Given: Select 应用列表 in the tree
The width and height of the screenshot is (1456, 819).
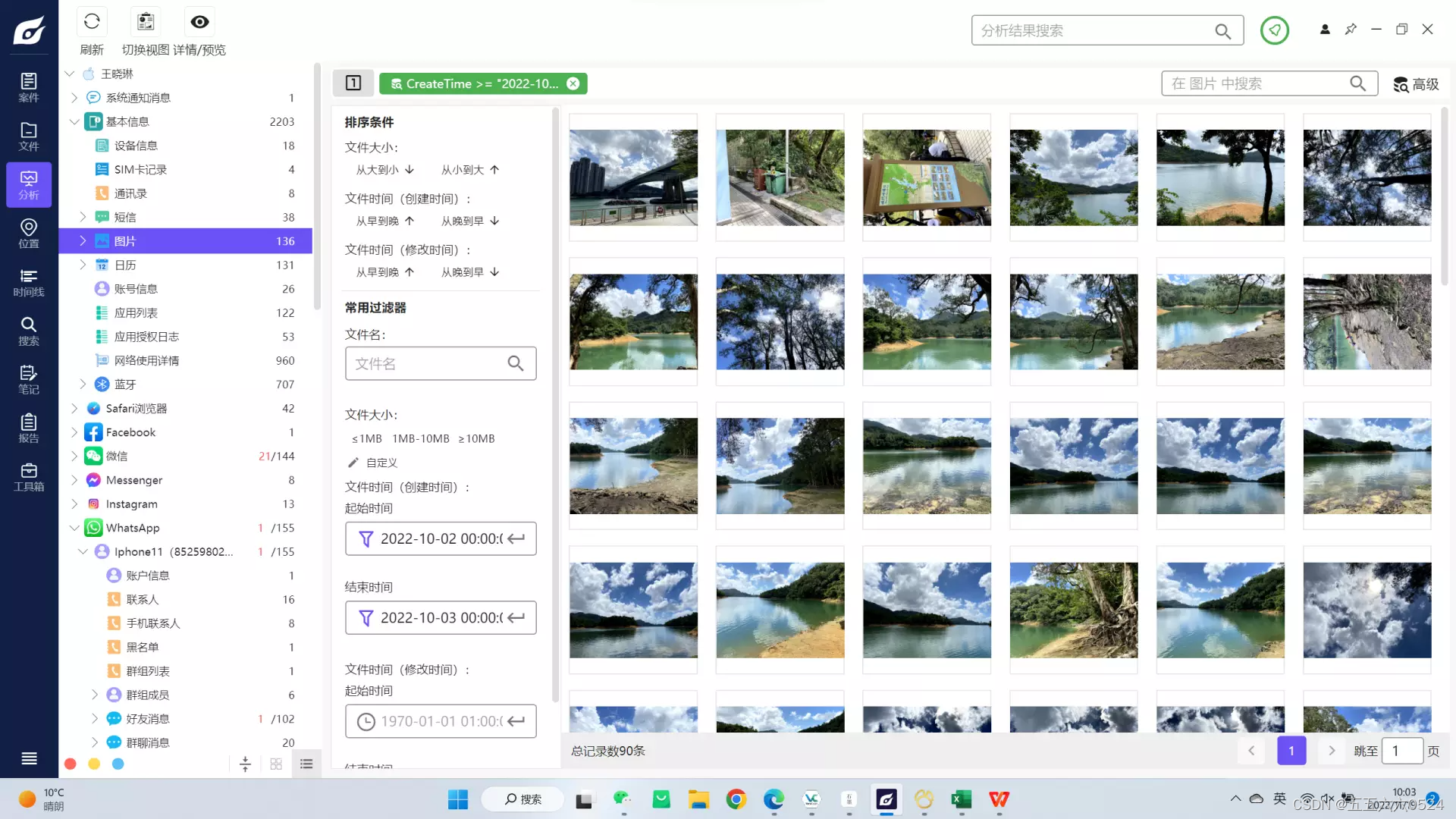Looking at the screenshot, I should point(136,313).
